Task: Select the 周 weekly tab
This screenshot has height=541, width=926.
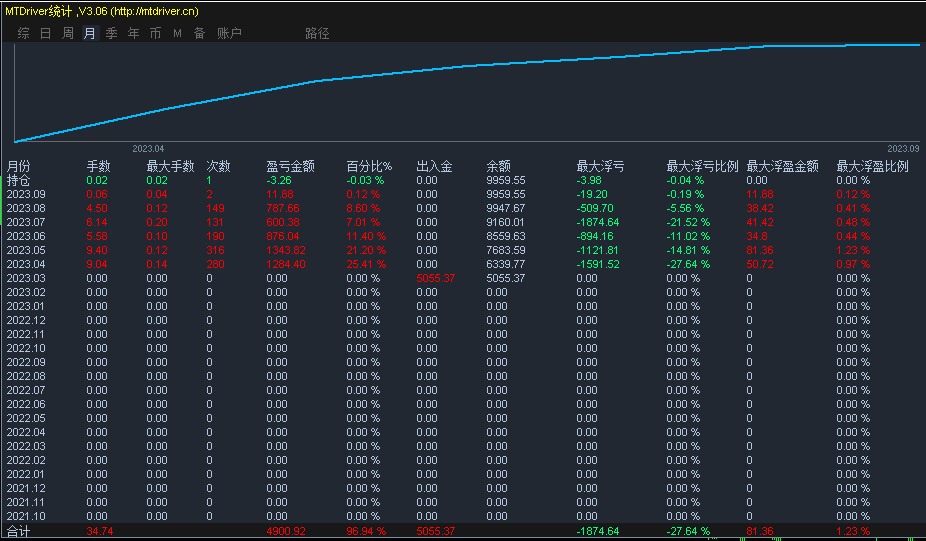Action: click(x=68, y=33)
